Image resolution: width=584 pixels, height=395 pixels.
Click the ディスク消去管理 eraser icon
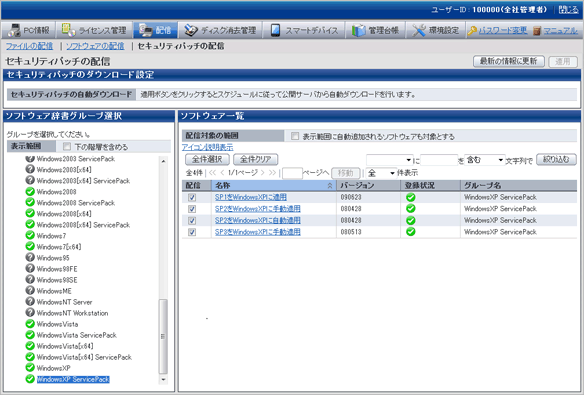pos(191,30)
